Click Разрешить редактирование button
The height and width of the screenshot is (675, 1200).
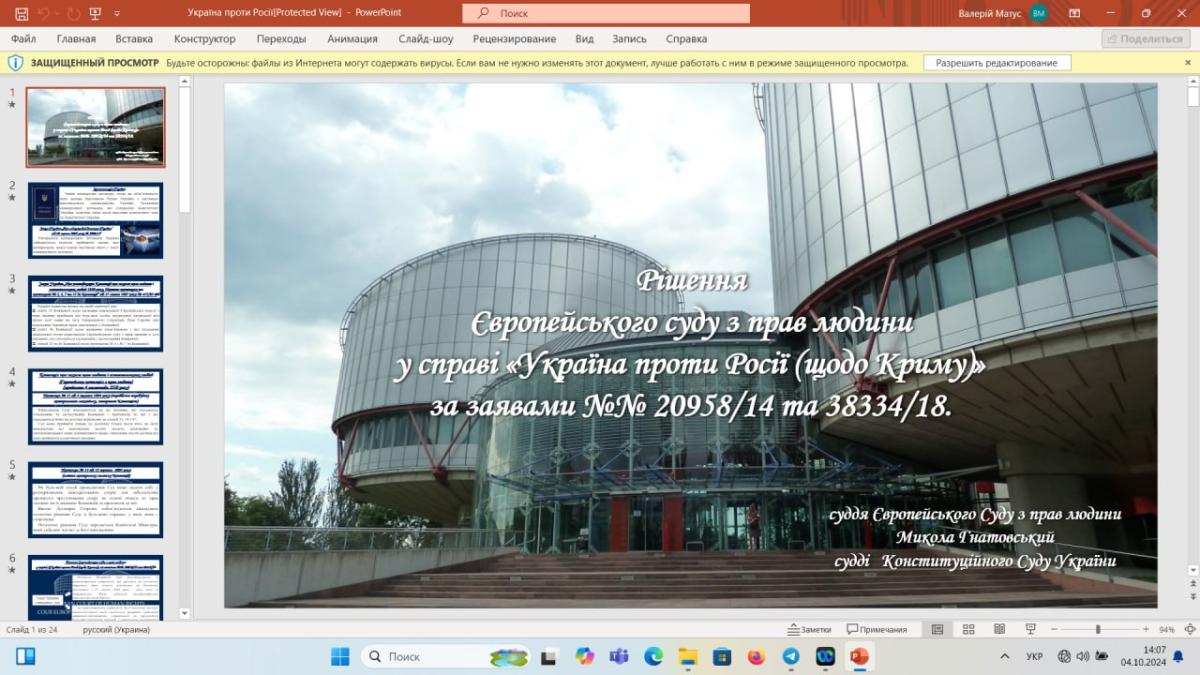click(996, 63)
